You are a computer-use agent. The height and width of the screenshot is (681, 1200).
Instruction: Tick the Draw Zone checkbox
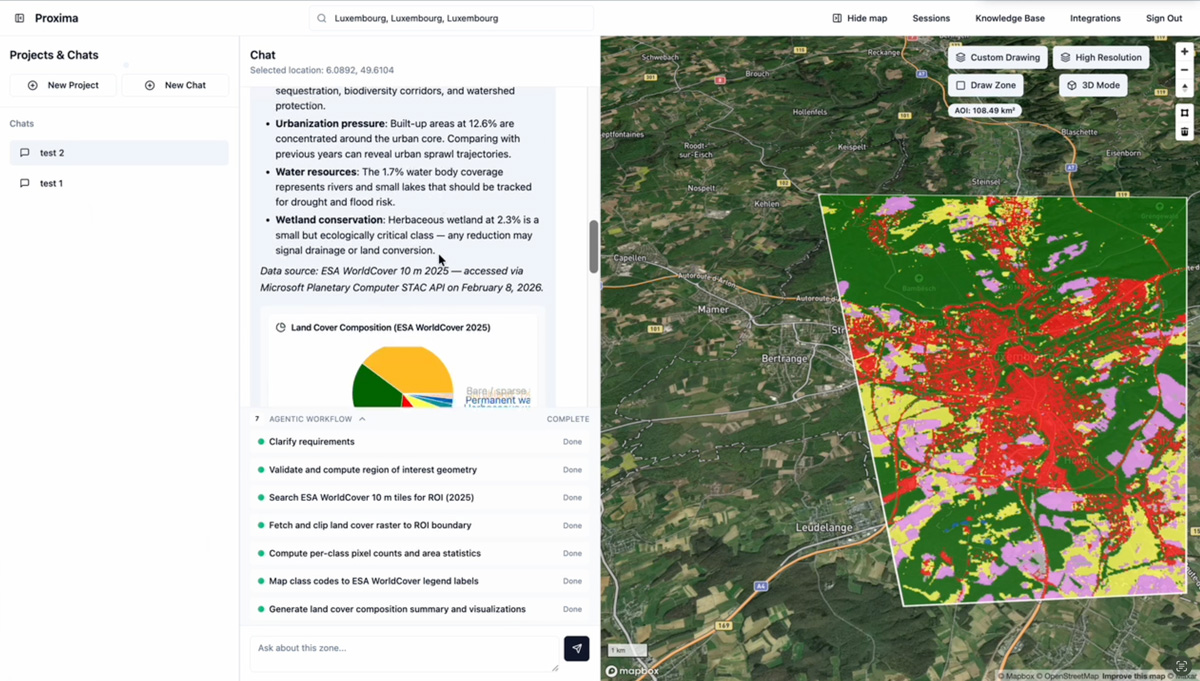[961, 85]
